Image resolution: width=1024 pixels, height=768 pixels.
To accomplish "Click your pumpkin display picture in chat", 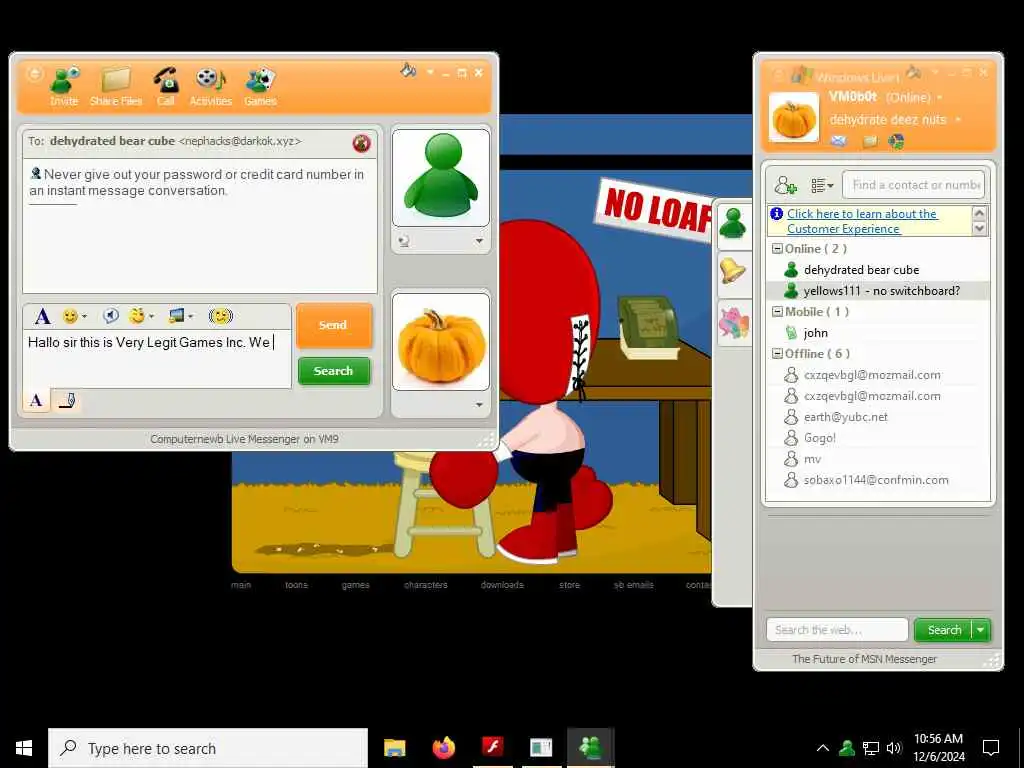I will [x=441, y=342].
